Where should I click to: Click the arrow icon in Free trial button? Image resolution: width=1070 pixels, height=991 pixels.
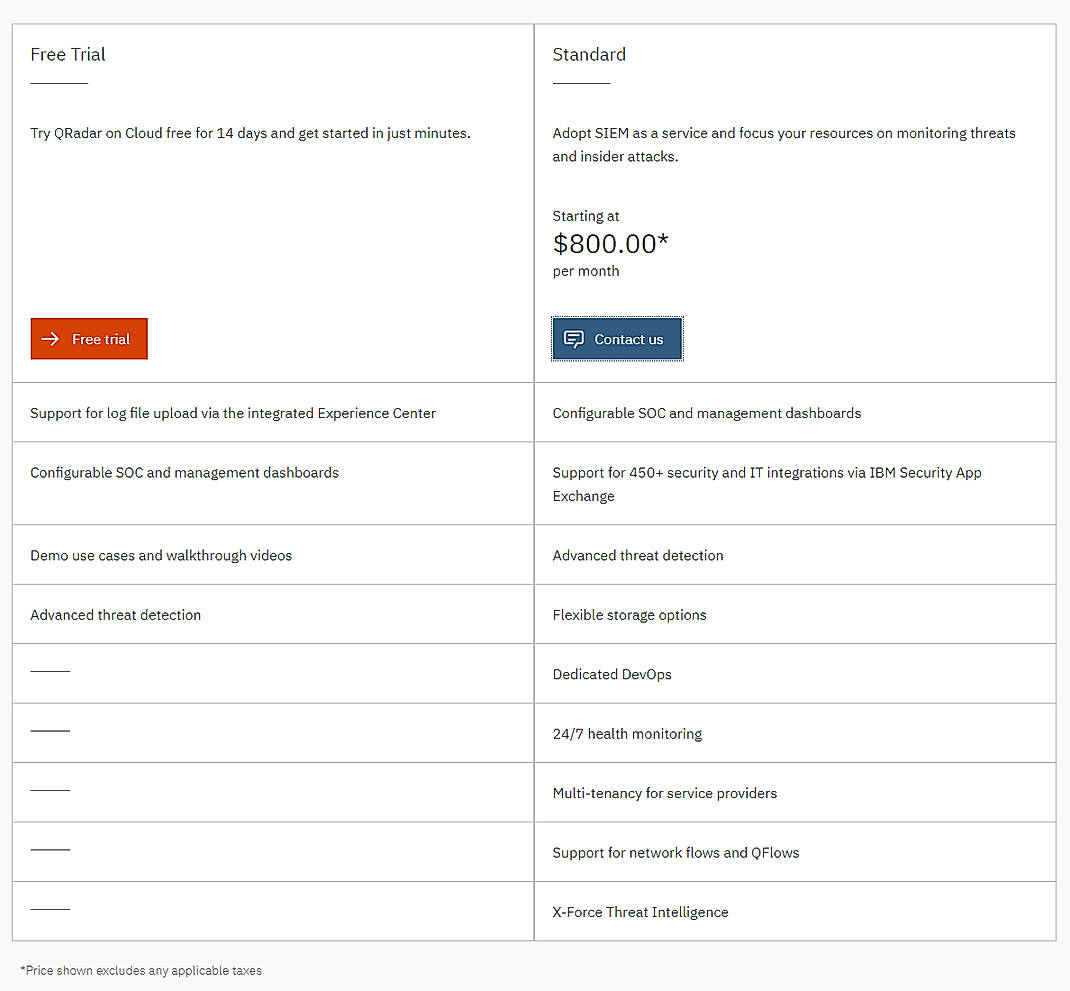[50, 339]
